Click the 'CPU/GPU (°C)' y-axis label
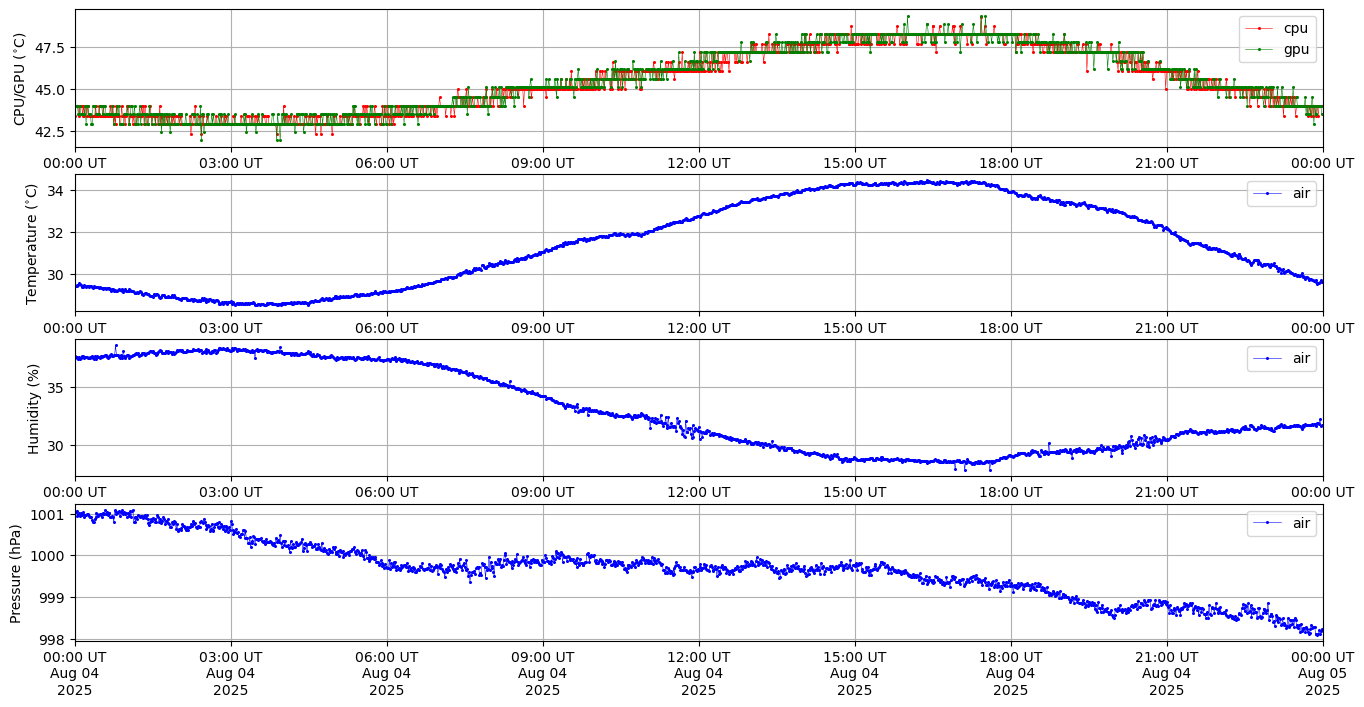Image resolution: width=1364 pixels, height=707 pixels. click(x=19, y=79)
